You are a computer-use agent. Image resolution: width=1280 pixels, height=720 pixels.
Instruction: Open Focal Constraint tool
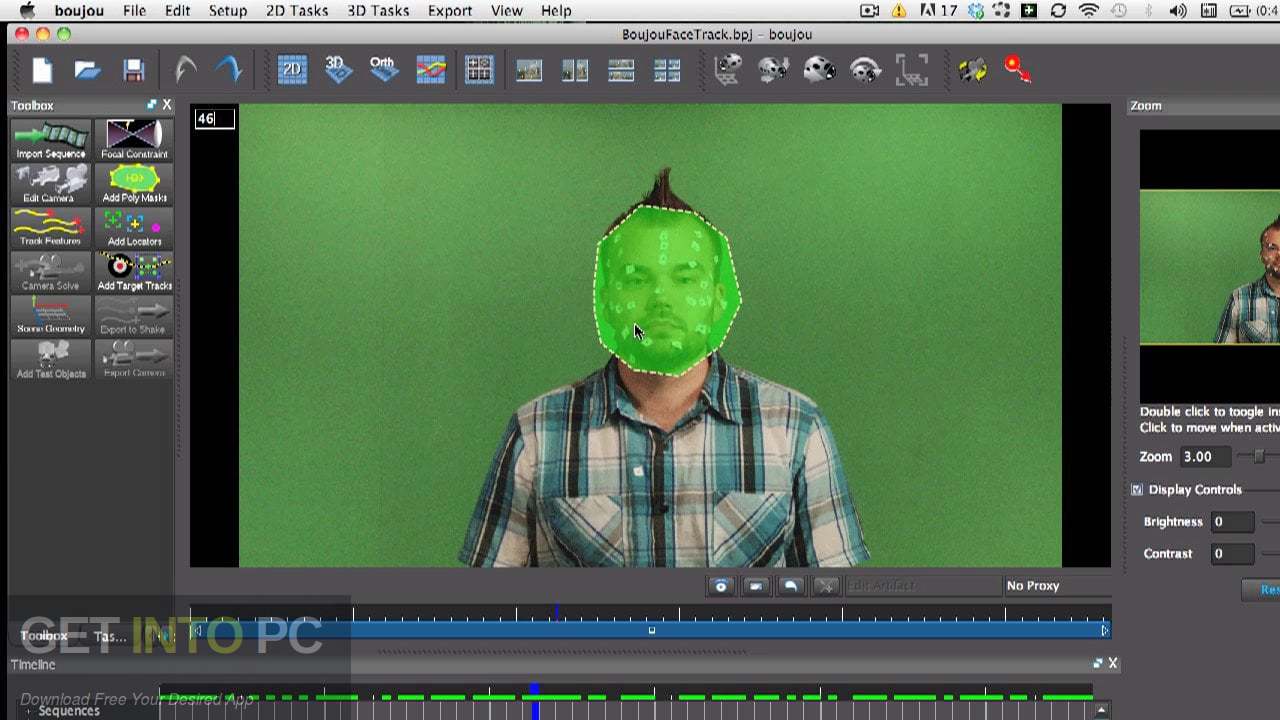(134, 140)
